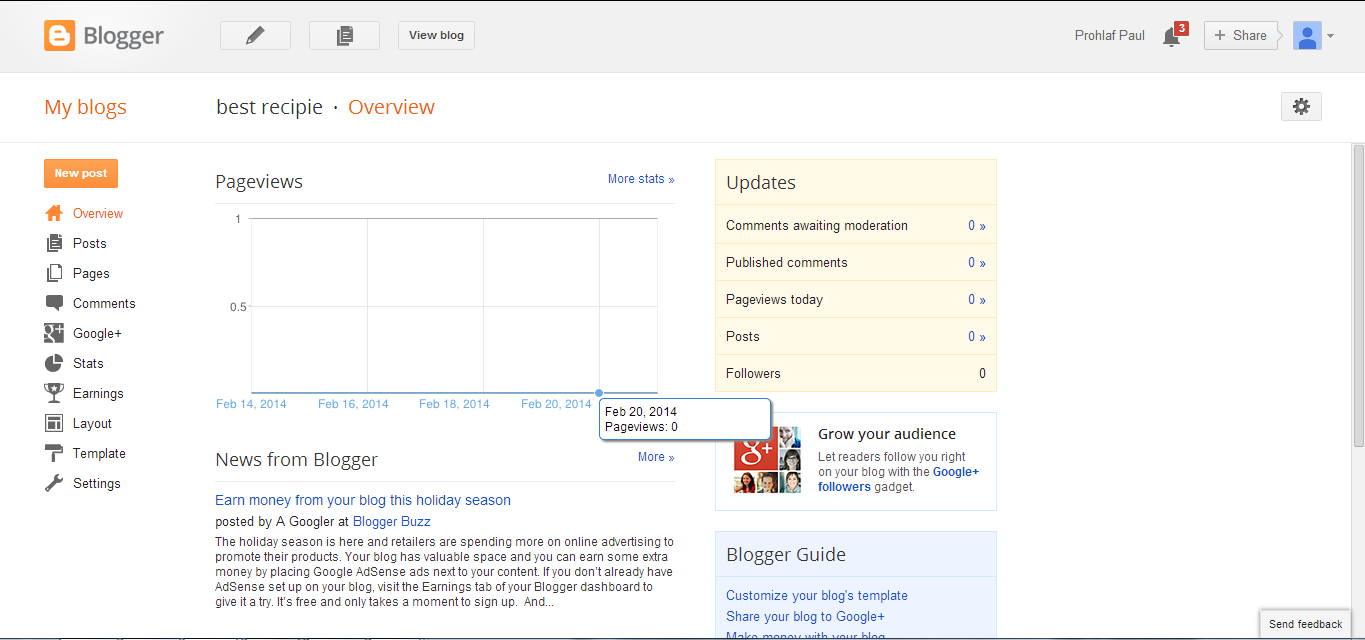This screenshot has height=640, width=1365.
Task: Open Share your blog to Google+ link
Action: 805,617
